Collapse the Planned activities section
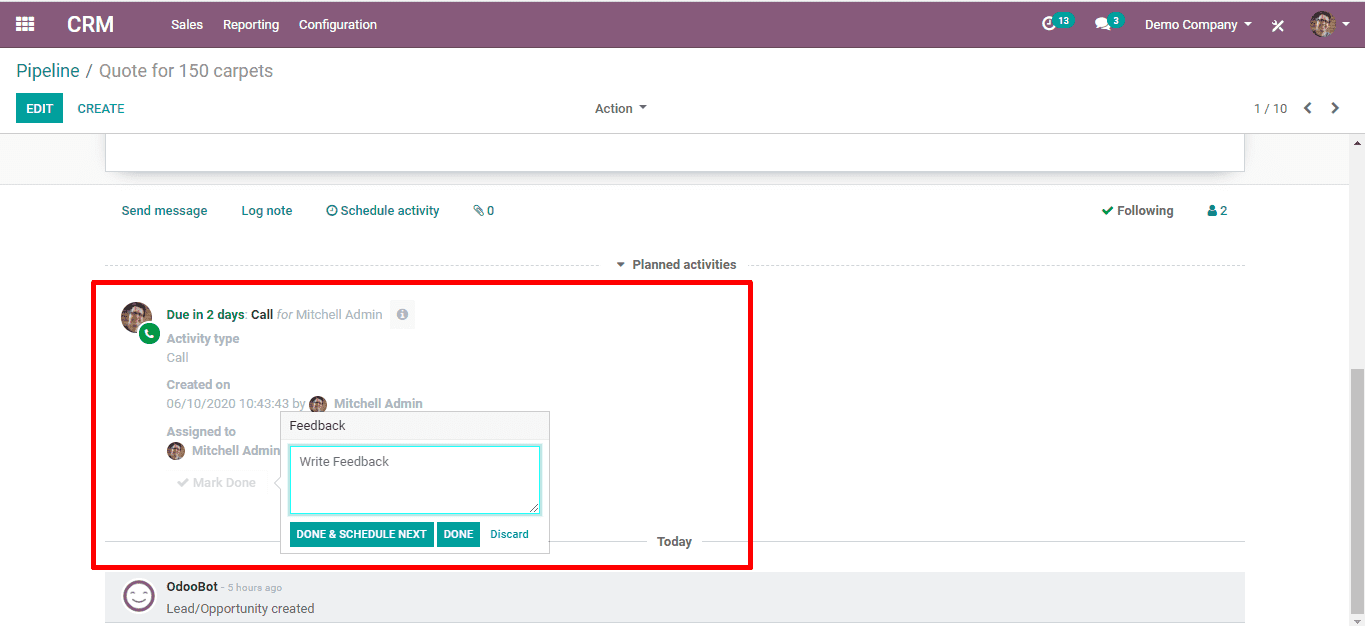Viewport: 1365px width, 626px height. point(676,265)
